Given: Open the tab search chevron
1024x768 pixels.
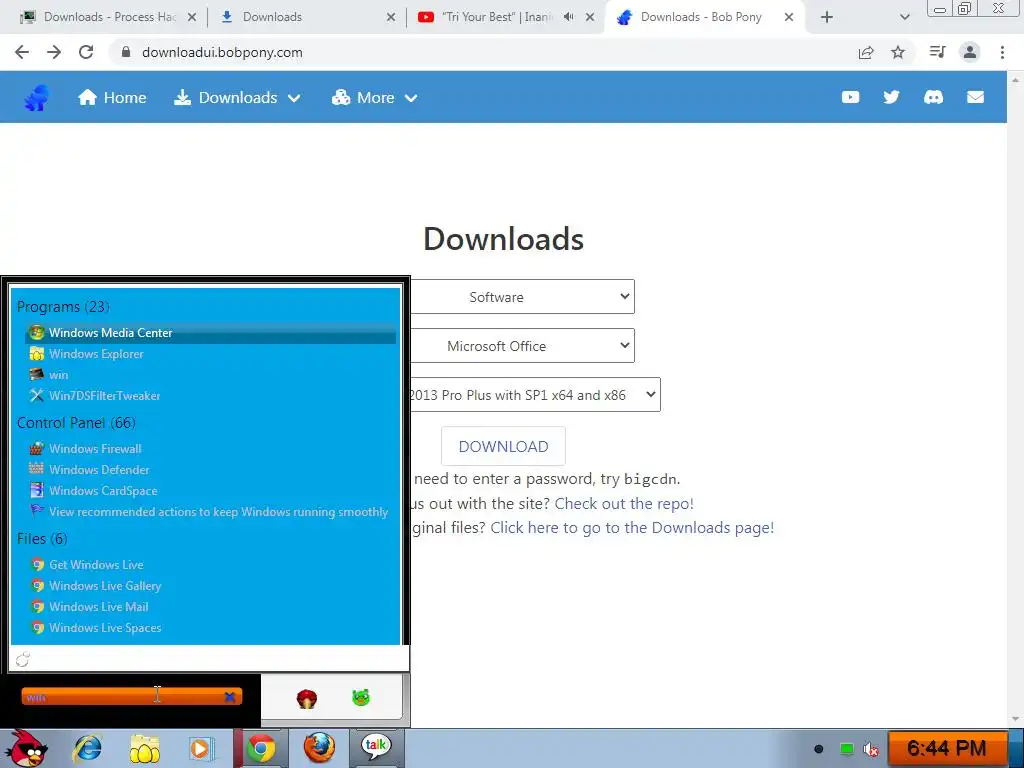Looking at the screenshot, I should point(904,18).
